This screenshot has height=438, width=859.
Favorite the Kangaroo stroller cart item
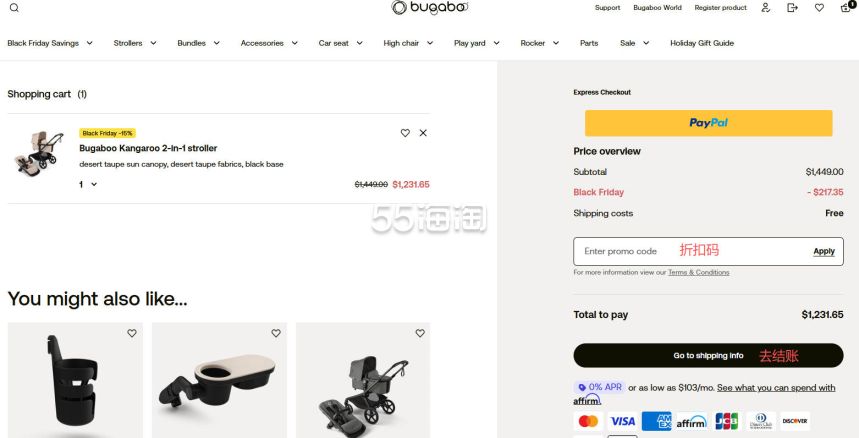[x=405, y=133]
